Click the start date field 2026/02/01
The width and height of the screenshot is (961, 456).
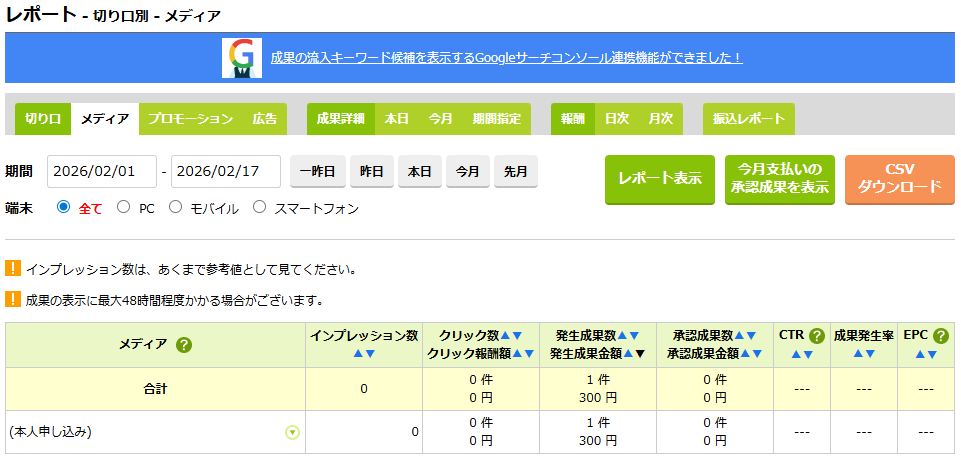point(102,171)
